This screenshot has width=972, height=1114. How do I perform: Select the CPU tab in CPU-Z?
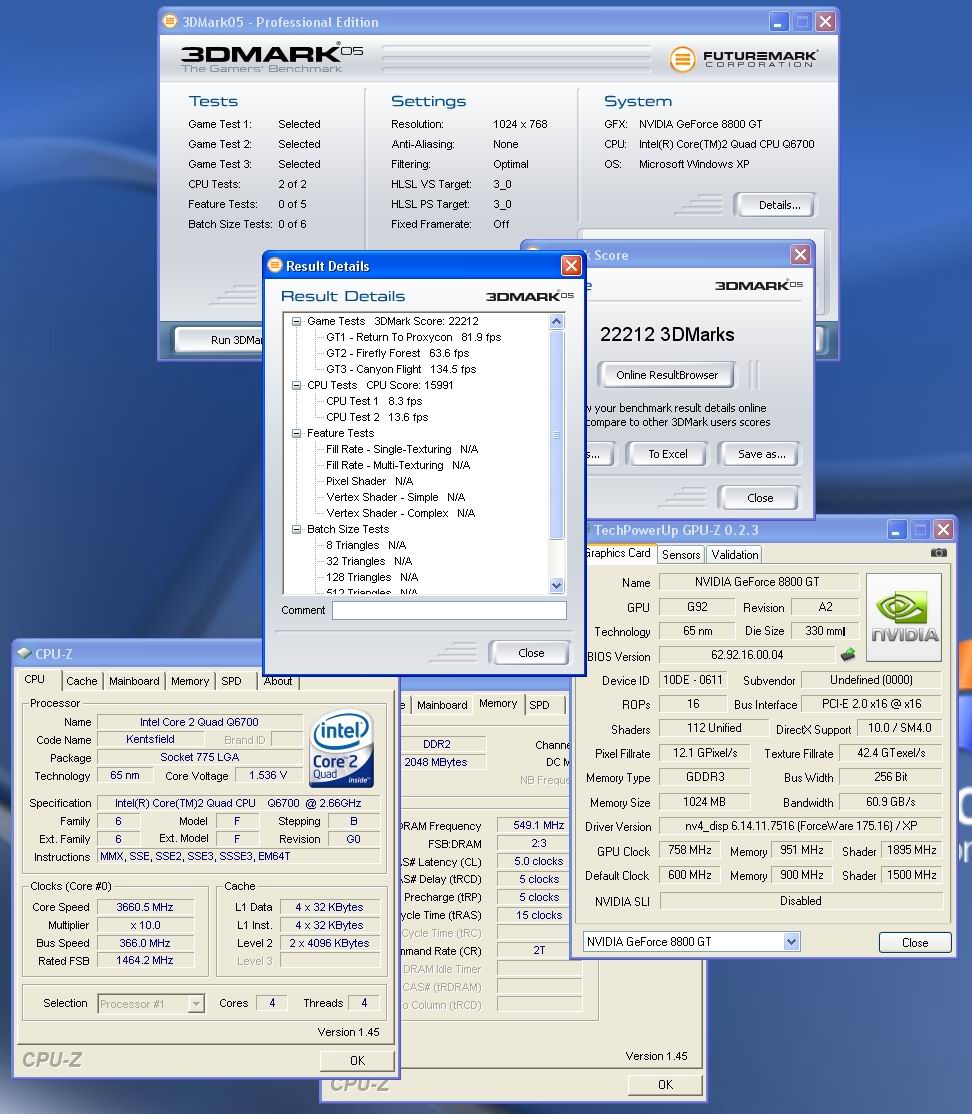35,679
